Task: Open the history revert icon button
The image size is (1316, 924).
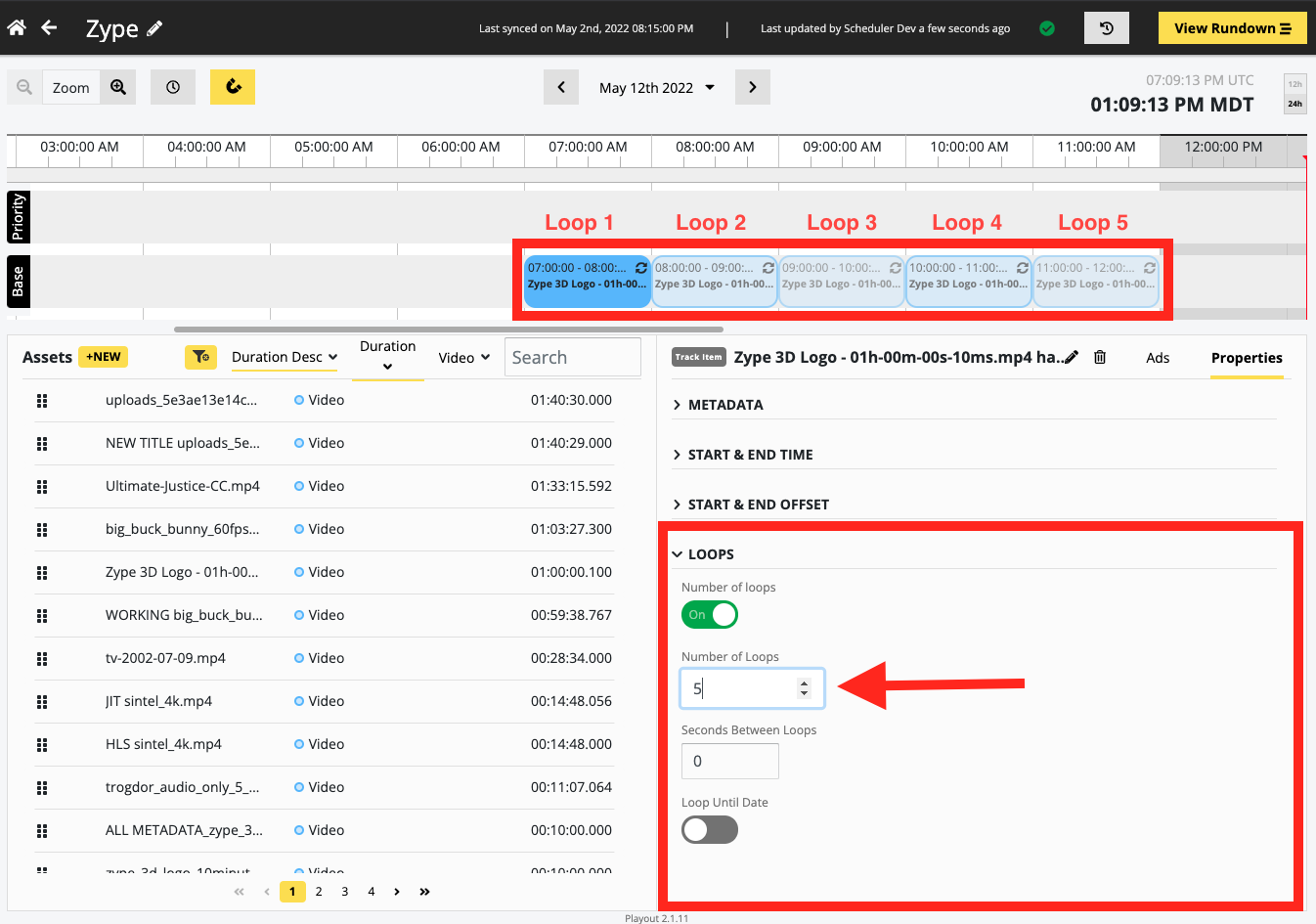Action: (x=1107, y=28)
